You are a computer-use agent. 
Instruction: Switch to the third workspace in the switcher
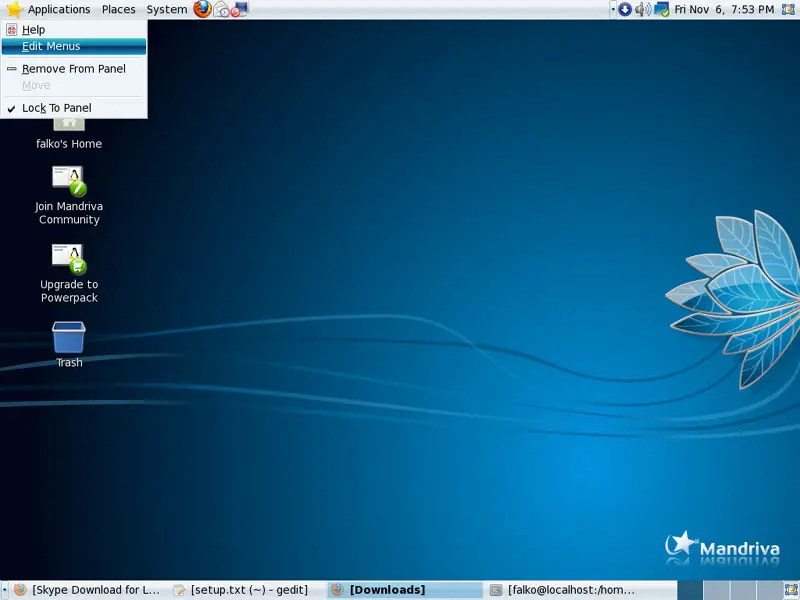click(x=742, y=590)
